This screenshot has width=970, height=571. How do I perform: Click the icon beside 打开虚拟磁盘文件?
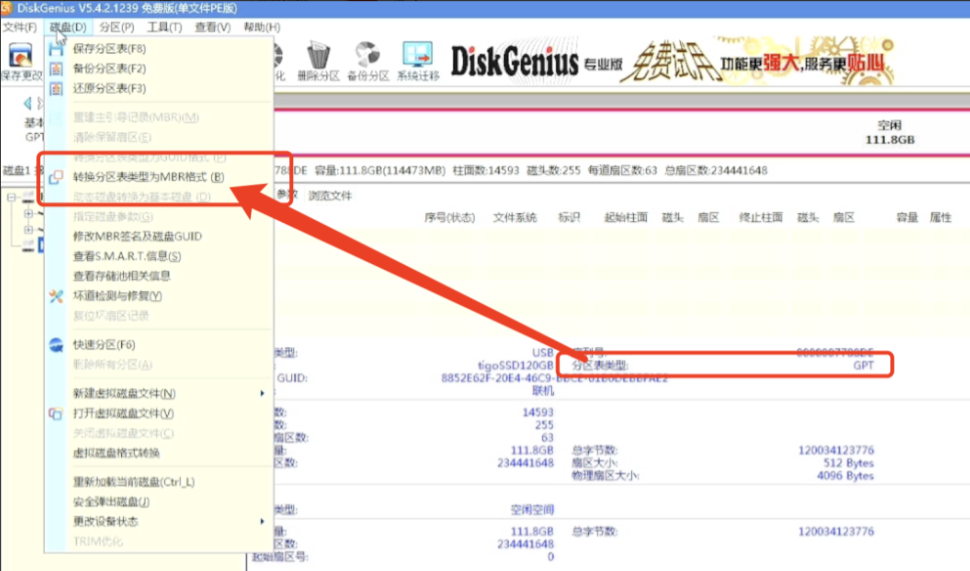pos(56,413)
